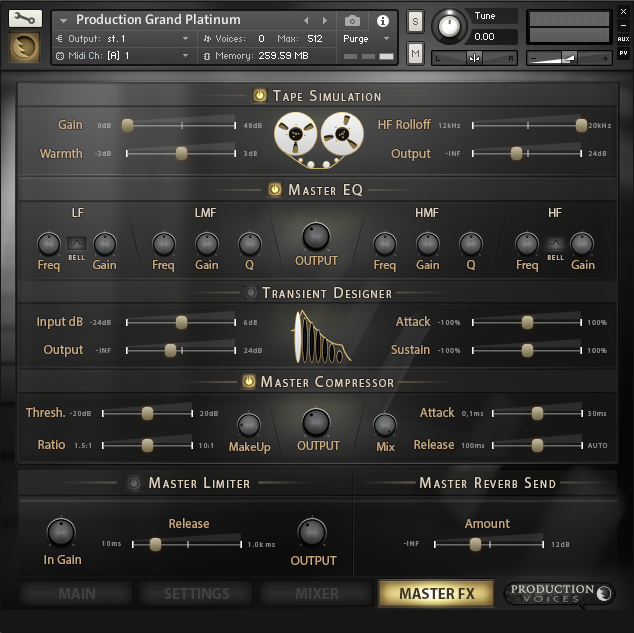The width and height of the screenshot is (634, 633).
Task: Click the HF Gain knob
Action: pyautogui.click(x=582, y=244)
